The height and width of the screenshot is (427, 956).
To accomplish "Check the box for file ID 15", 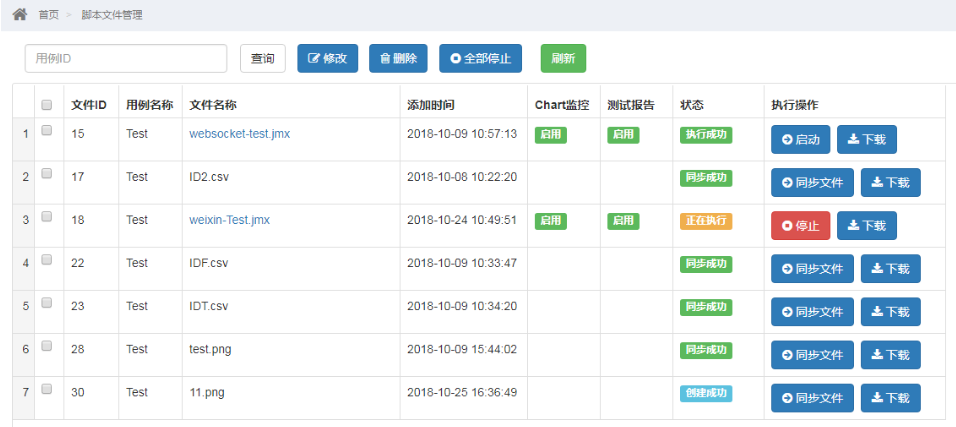I will (x=46, y=130).
